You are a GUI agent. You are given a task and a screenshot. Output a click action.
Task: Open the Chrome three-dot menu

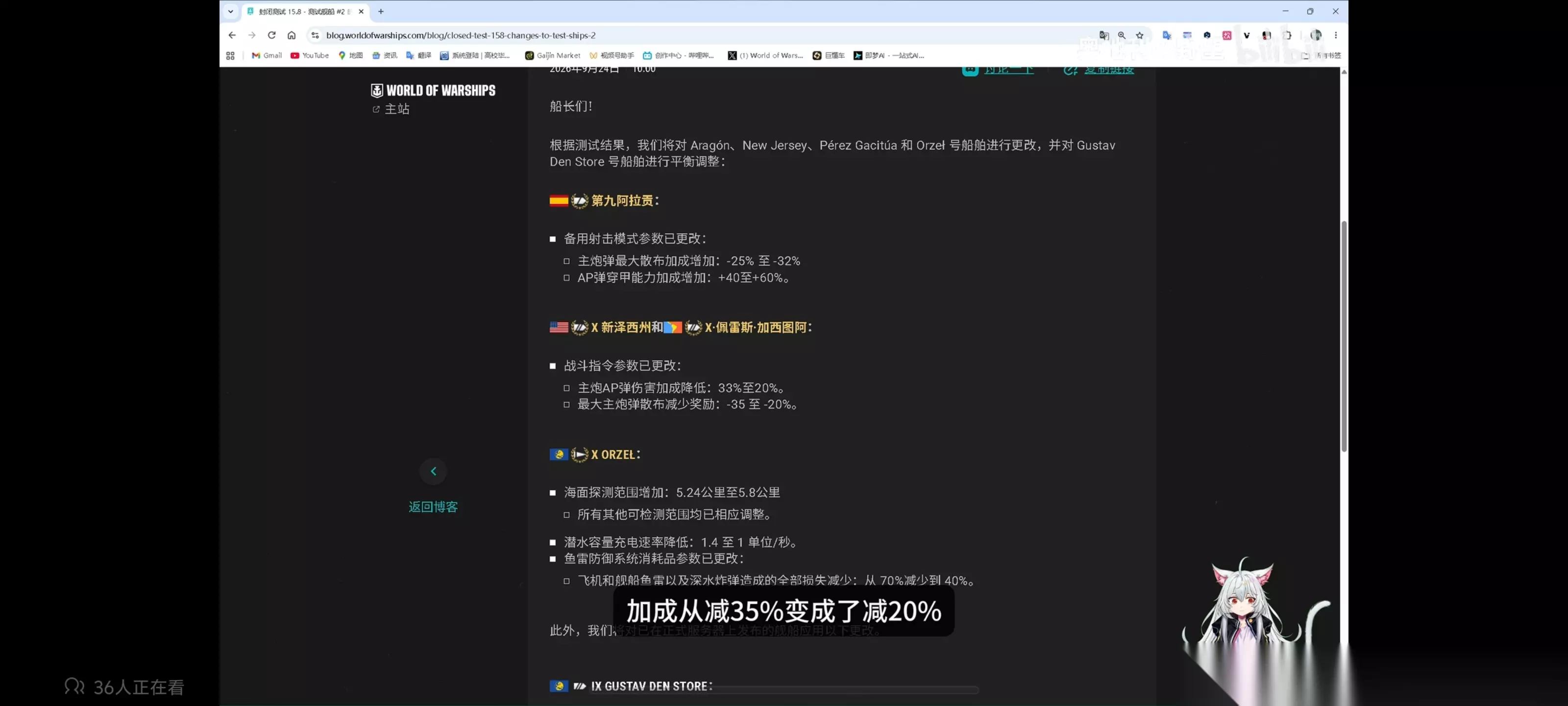(x=1335, y=35)
